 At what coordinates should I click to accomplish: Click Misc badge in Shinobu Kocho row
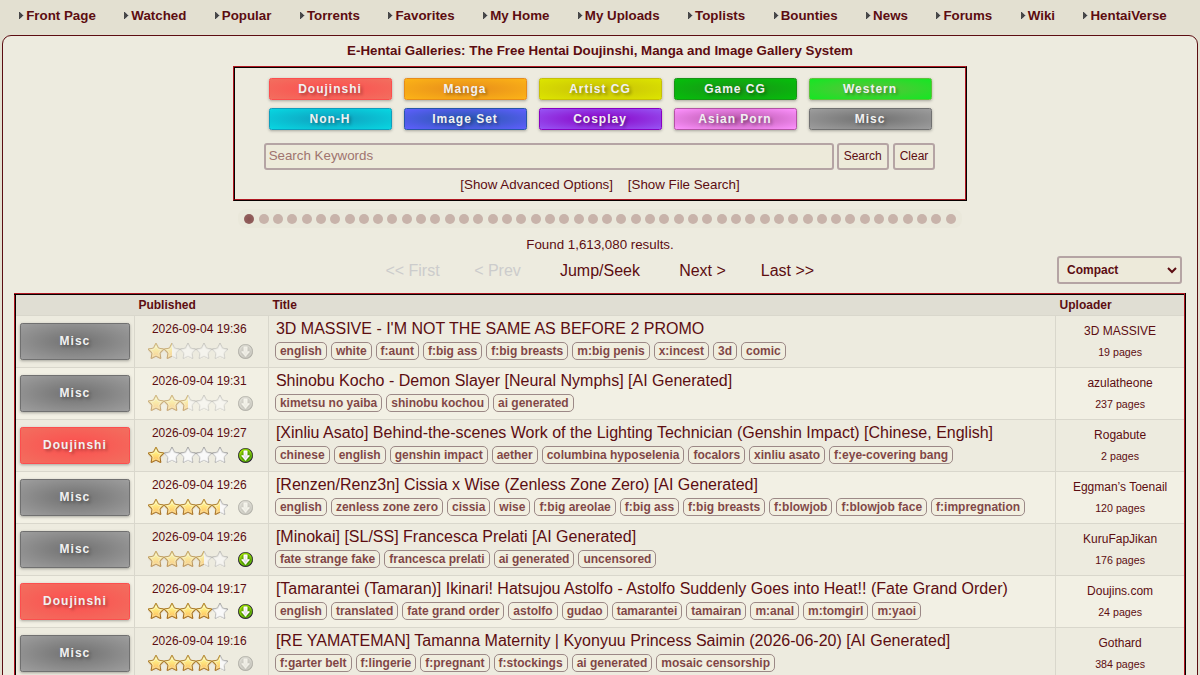pyautogui.click(x=75, y=393)
